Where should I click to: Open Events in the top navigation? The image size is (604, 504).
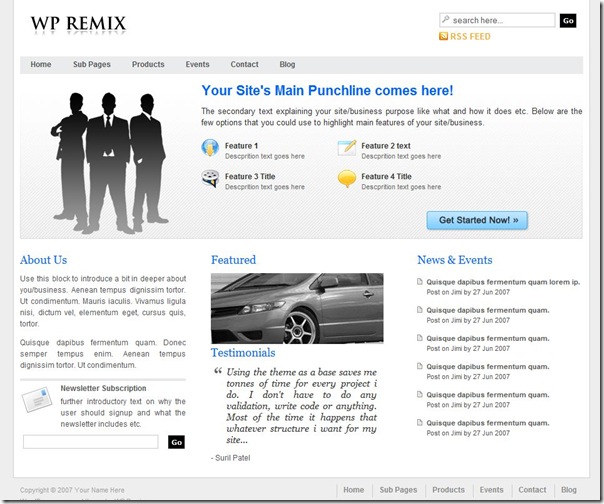[198, 64]
